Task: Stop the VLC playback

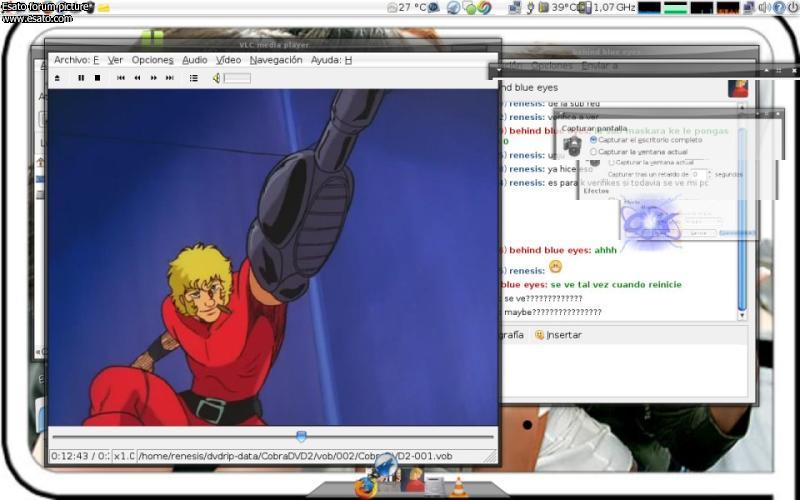Action: (x=97, y=78)
